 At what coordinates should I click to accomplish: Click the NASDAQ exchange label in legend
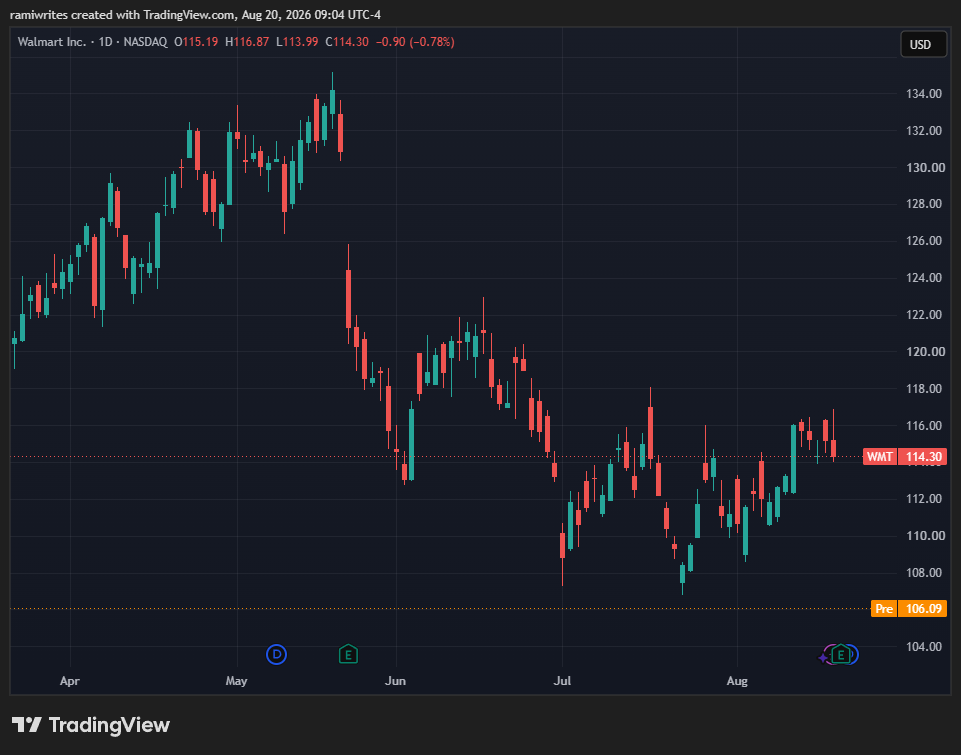[x=145, y=42]
